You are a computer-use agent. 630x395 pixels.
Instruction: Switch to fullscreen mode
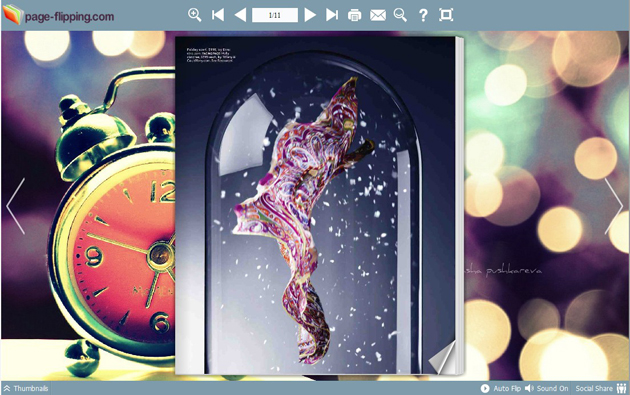pos(446,15)
